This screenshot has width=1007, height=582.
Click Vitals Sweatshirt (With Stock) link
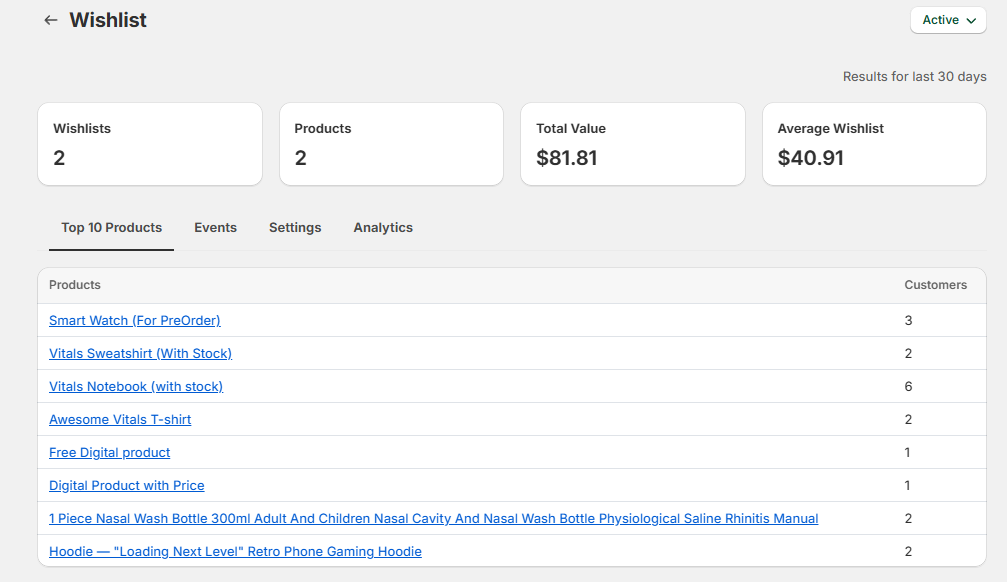coord(140,354)
